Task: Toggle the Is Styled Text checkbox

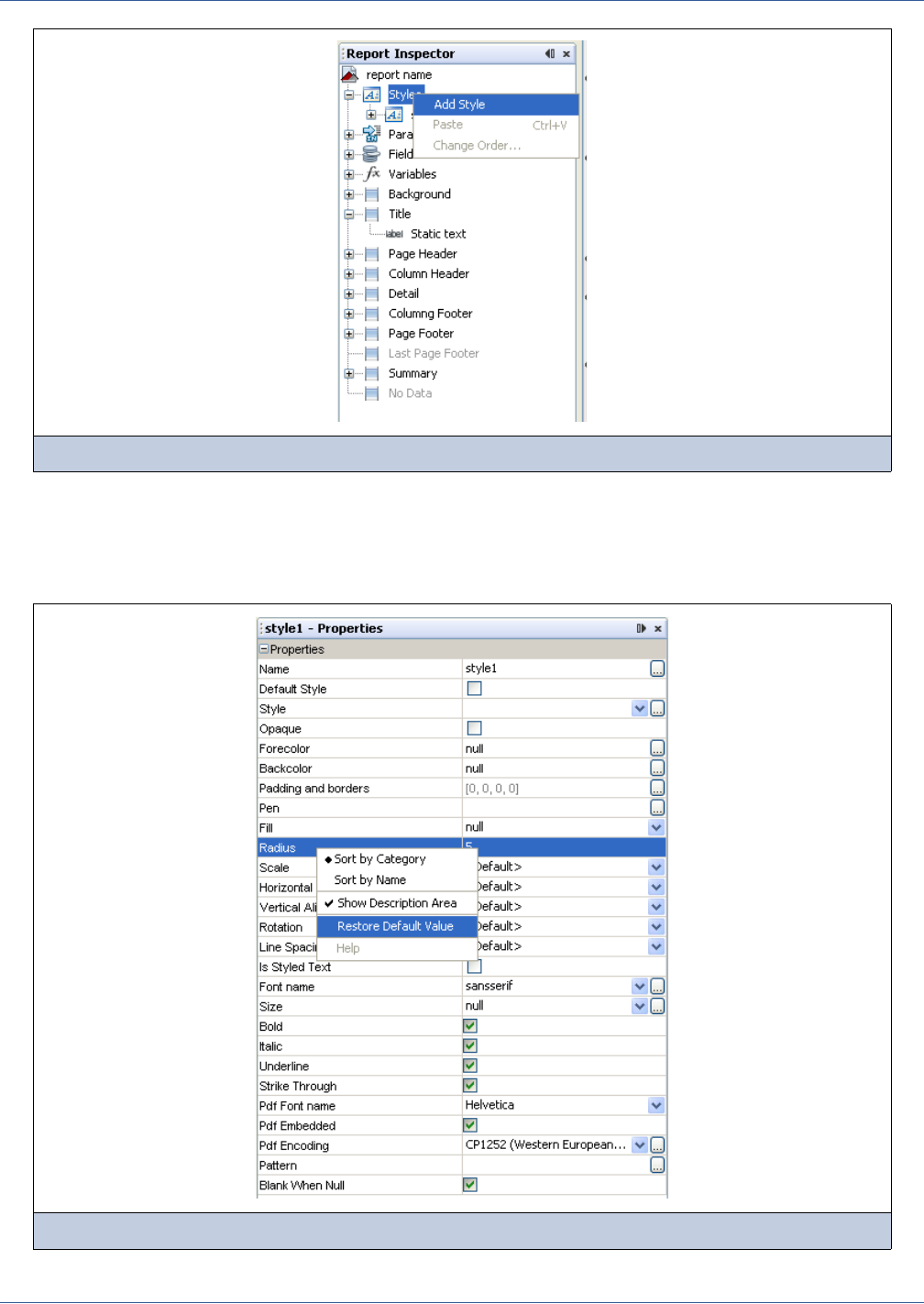Action: [475, 967]
